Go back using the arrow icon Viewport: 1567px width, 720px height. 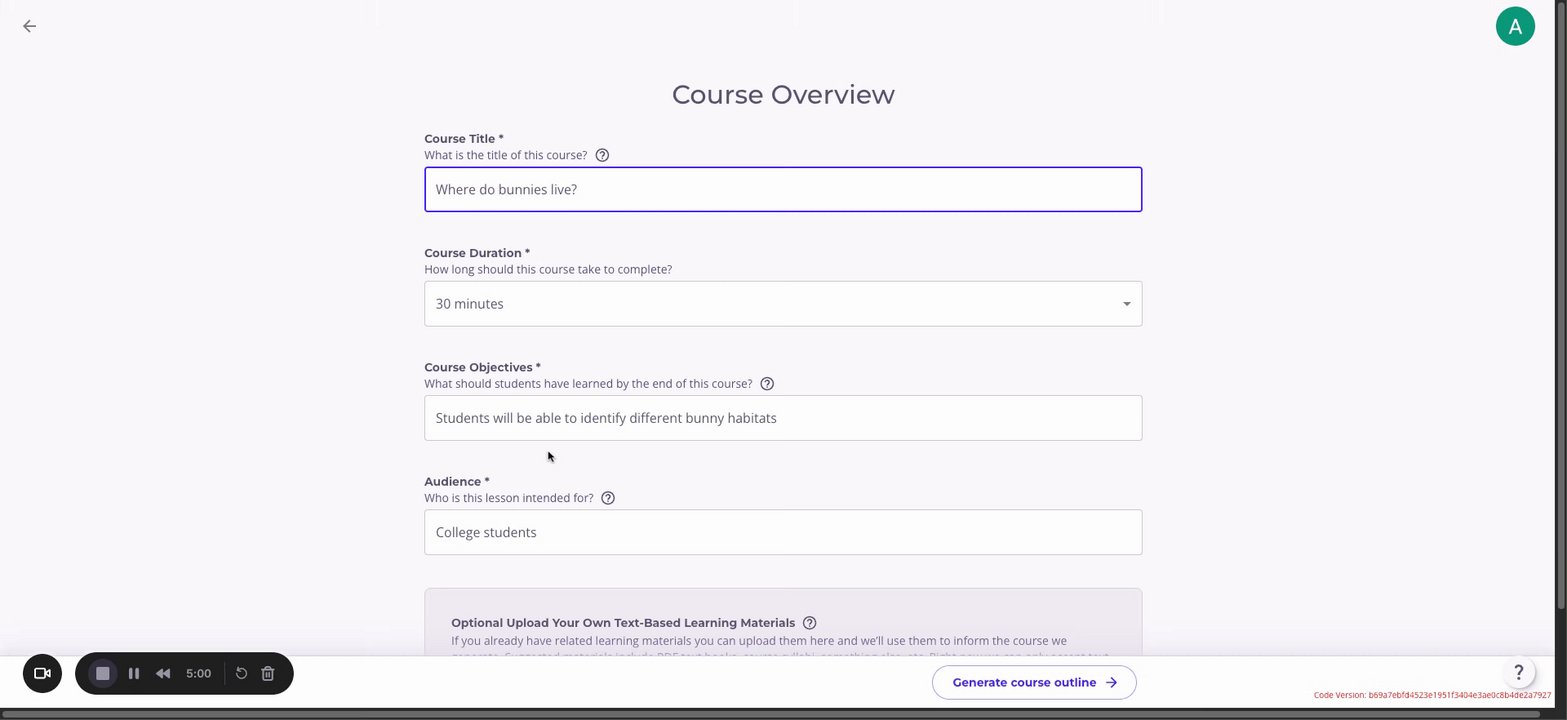[29, 26]
